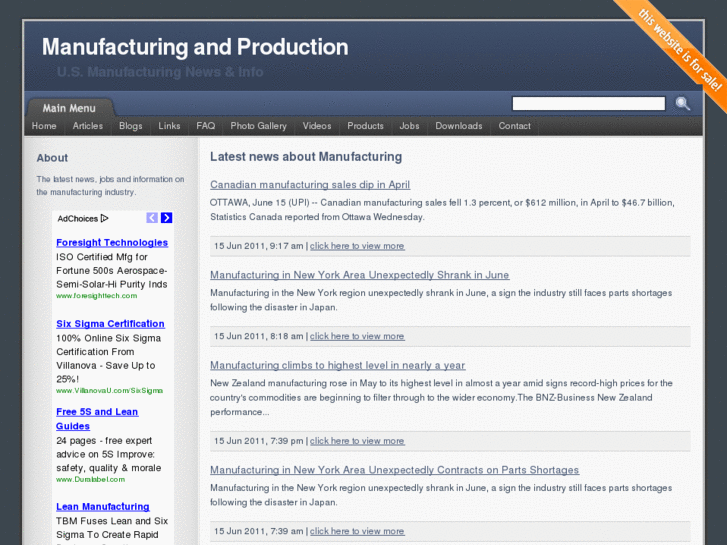
Task: Click the search magnifier icon
Action: tap(682, 103)
